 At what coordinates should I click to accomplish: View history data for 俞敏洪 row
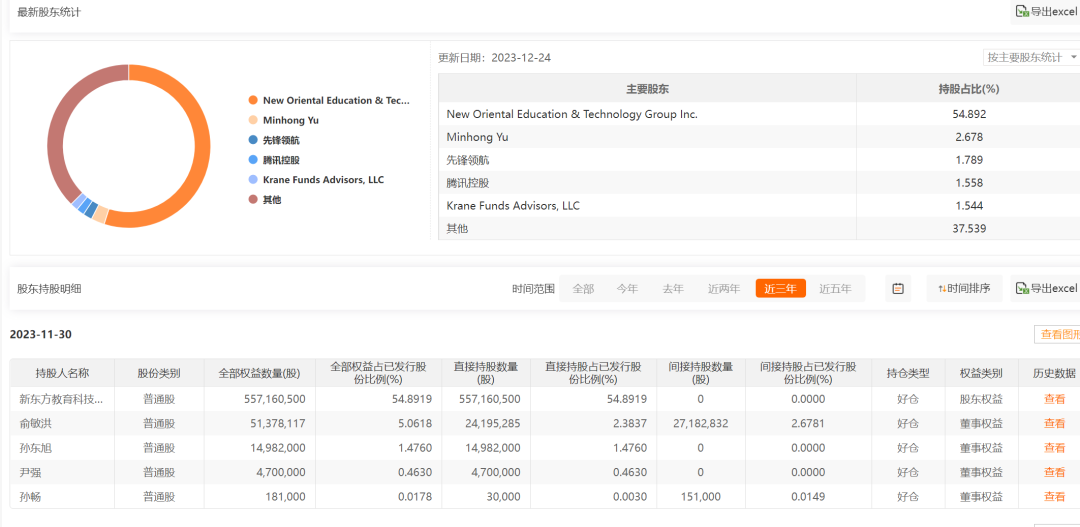[1055, 423]
